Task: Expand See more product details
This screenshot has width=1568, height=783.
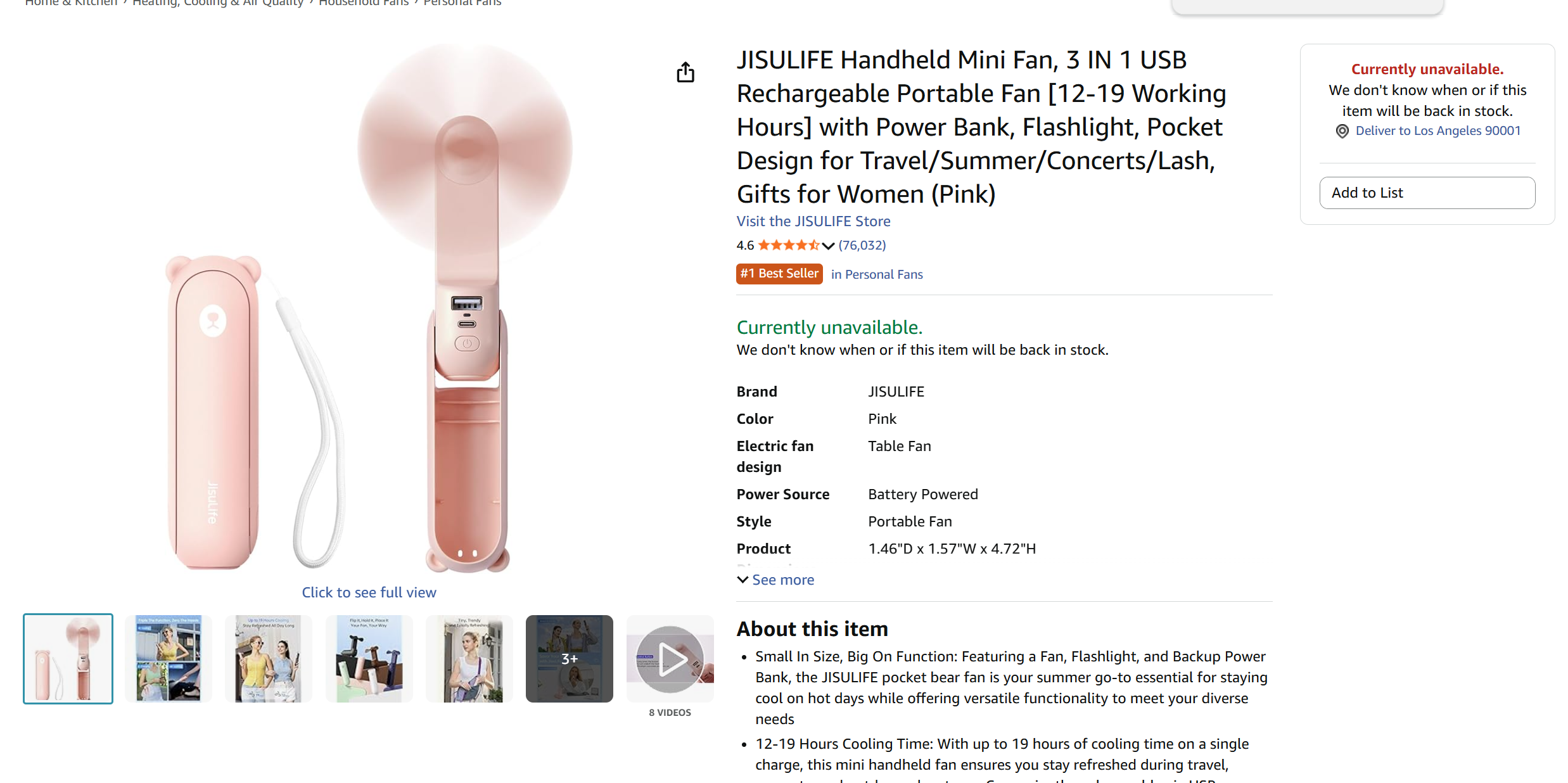Action: [775, 580]
